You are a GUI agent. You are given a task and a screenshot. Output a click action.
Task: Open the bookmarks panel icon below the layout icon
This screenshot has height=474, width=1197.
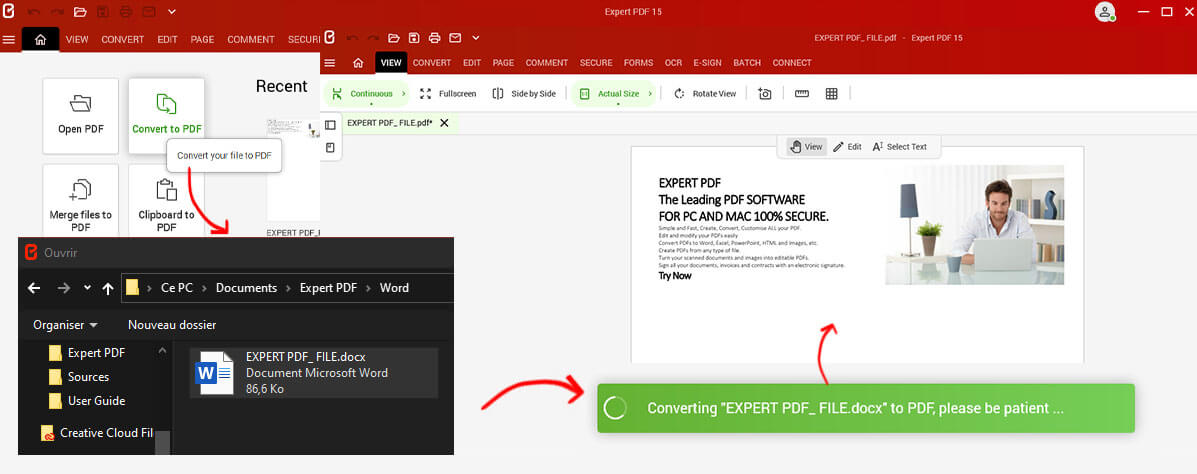click(331, 148)
